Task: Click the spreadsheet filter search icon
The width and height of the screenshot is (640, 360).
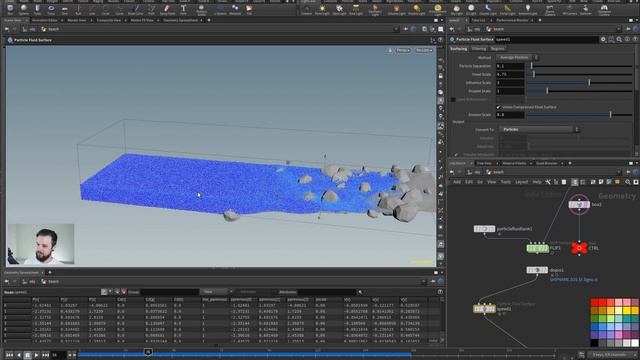Action: 360,292
